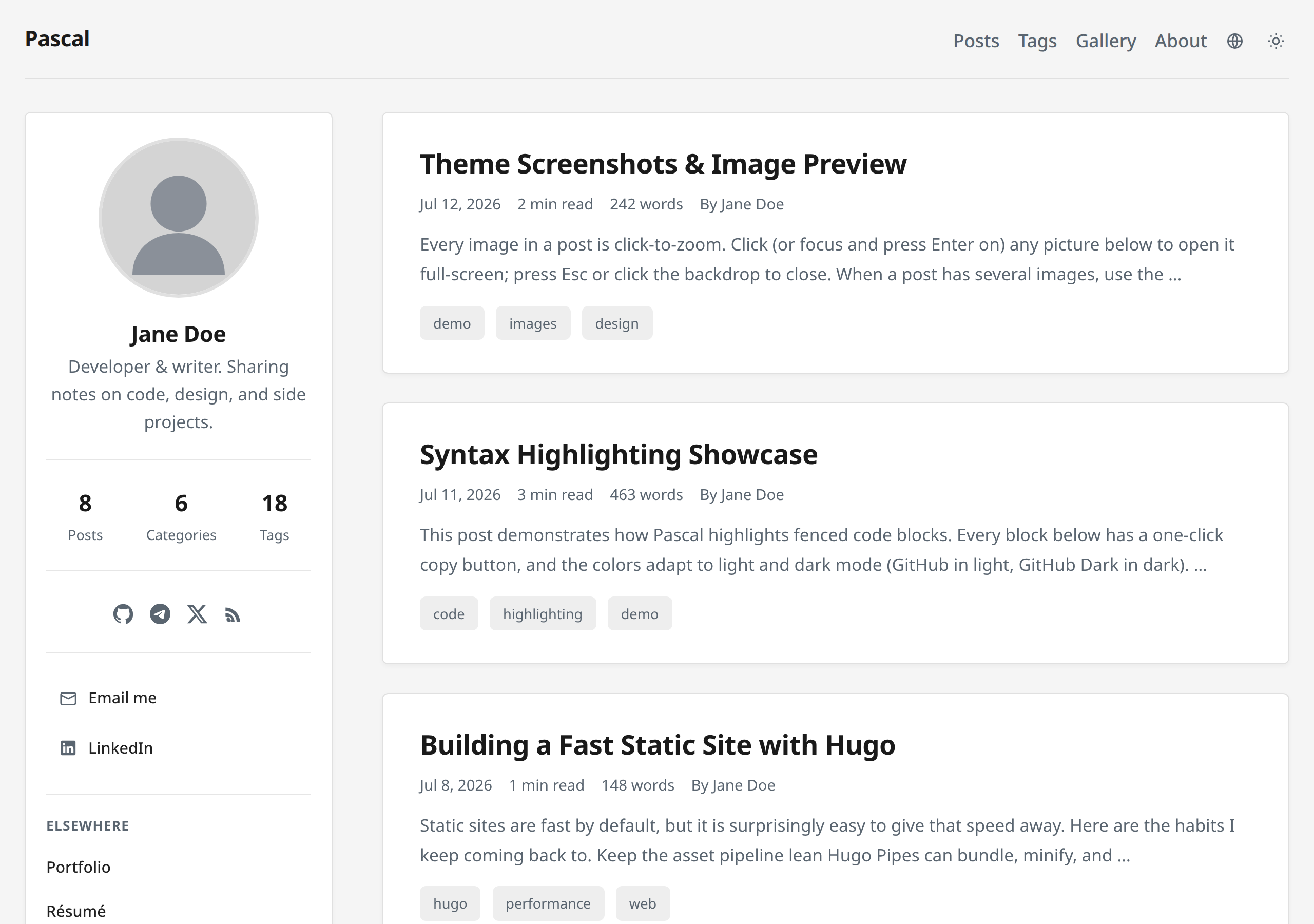Click 'By Jane Doe' on Theme Screenshots post
Screen dimensions: 1314x924
pyautogui.click(x=742, y=204)
